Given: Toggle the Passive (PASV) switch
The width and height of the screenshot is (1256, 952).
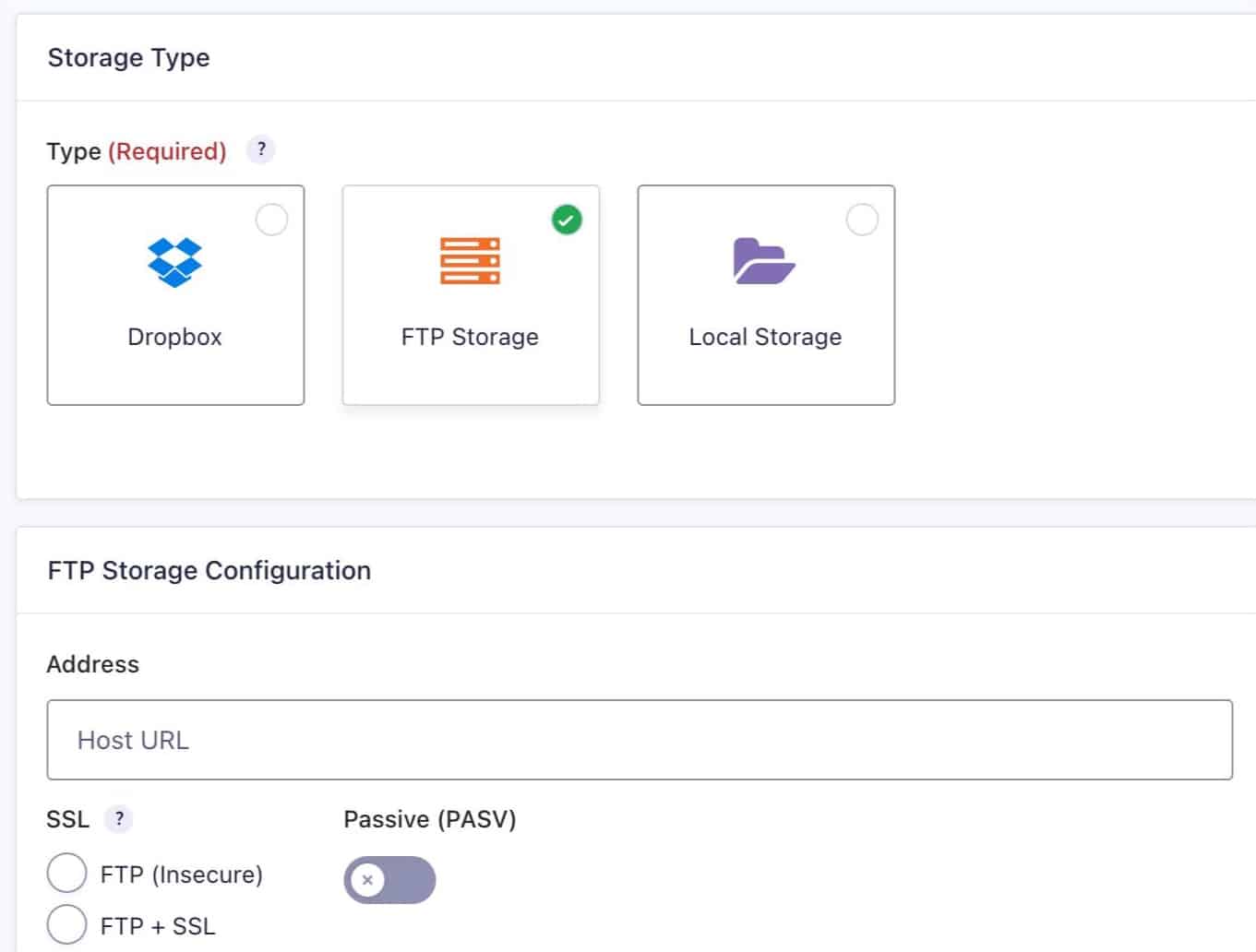Looking at the screenshot, I should [x=389, y=880].
